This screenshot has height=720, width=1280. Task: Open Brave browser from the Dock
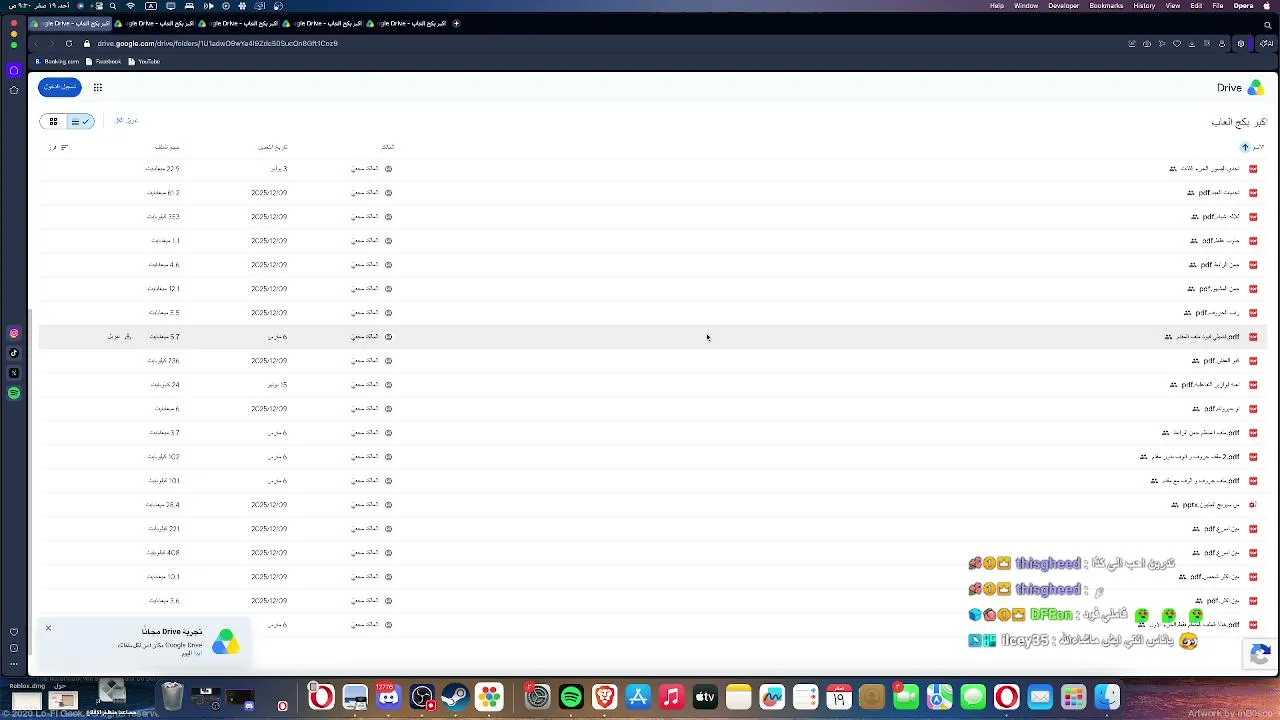[x=604, y=697]
